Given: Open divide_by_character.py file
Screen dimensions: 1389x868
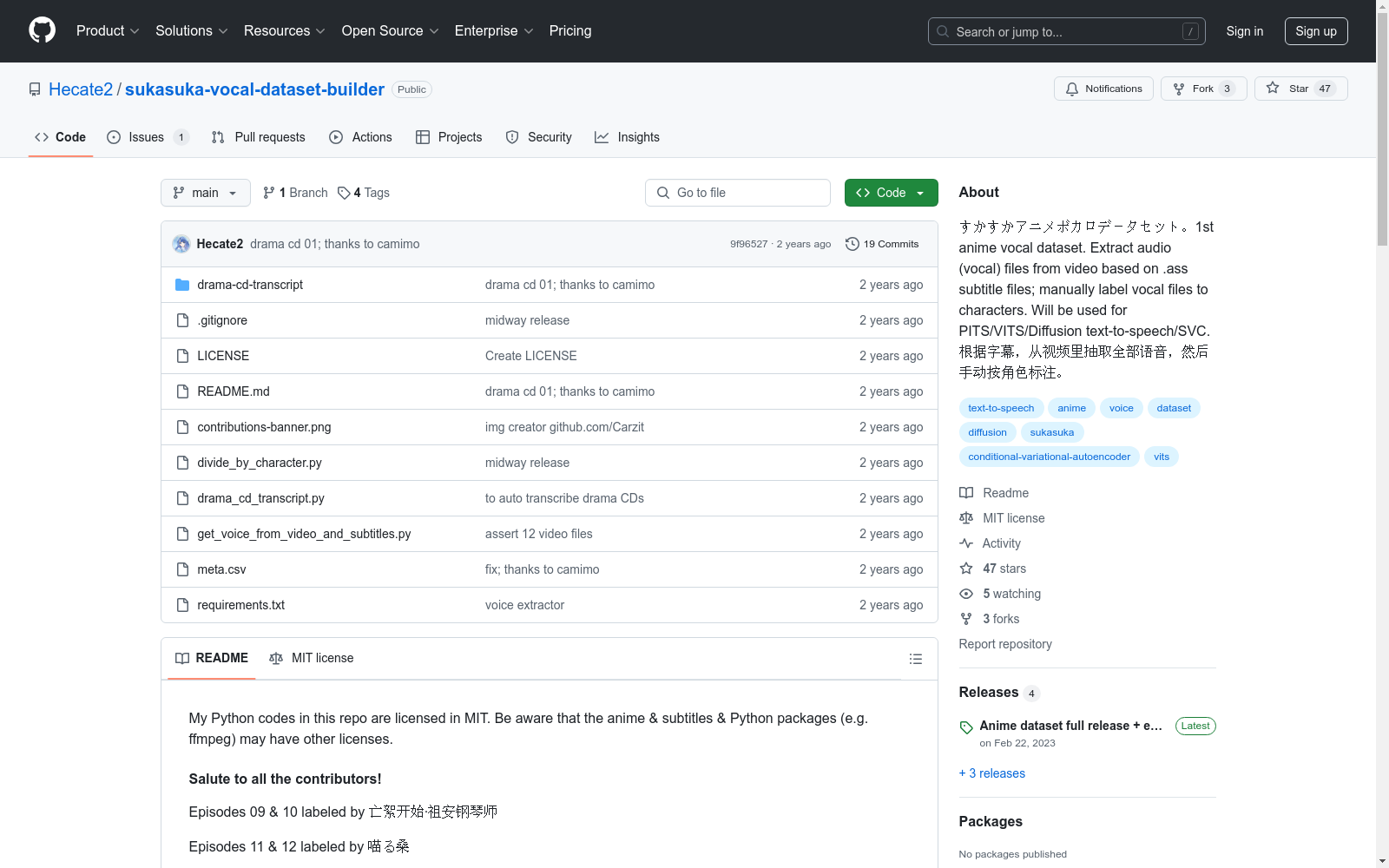Looking at the screenshot, I should pyautogui.click(x=260, y=463).
